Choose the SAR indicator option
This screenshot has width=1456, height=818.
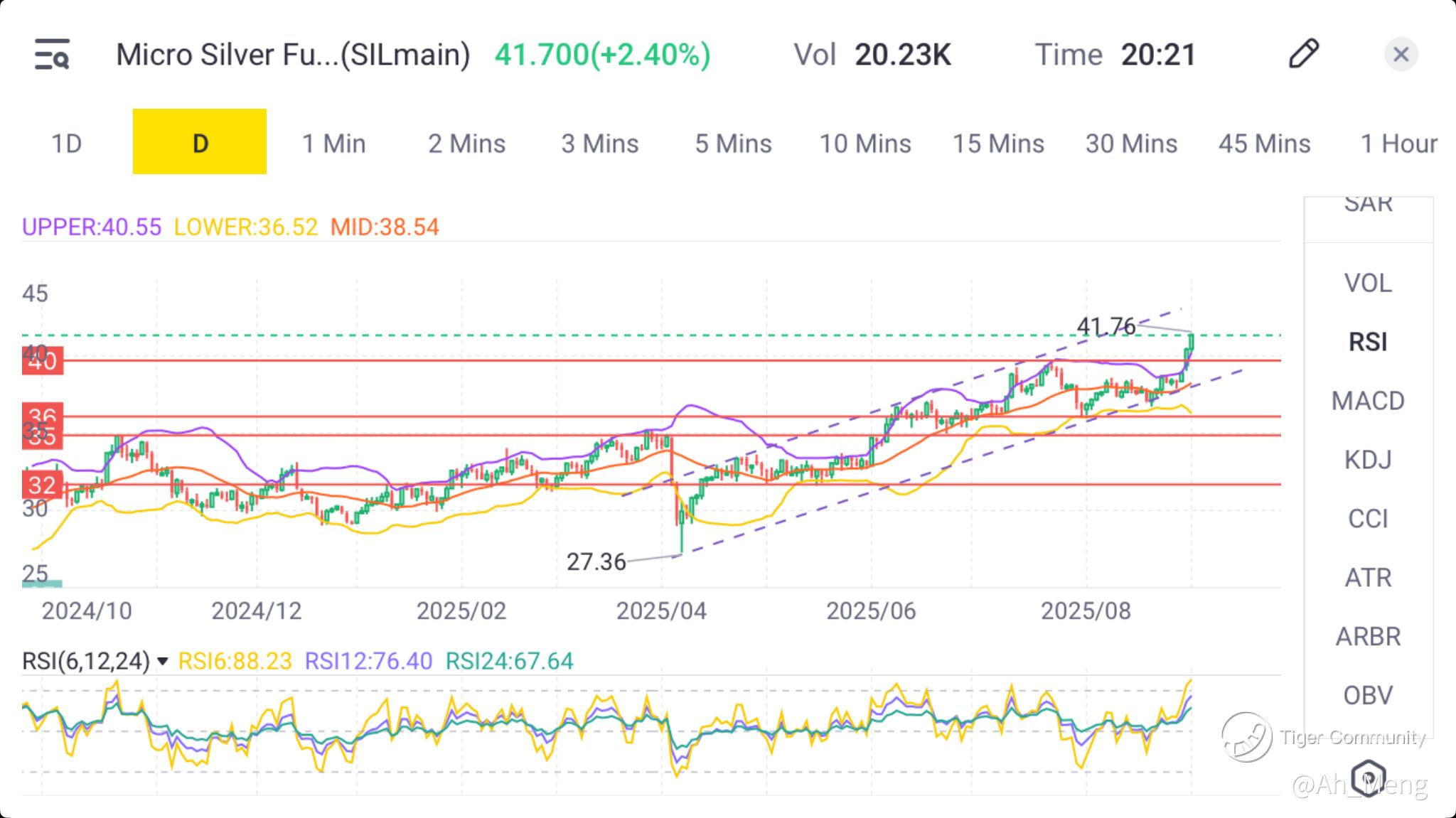pos(1367,206)
